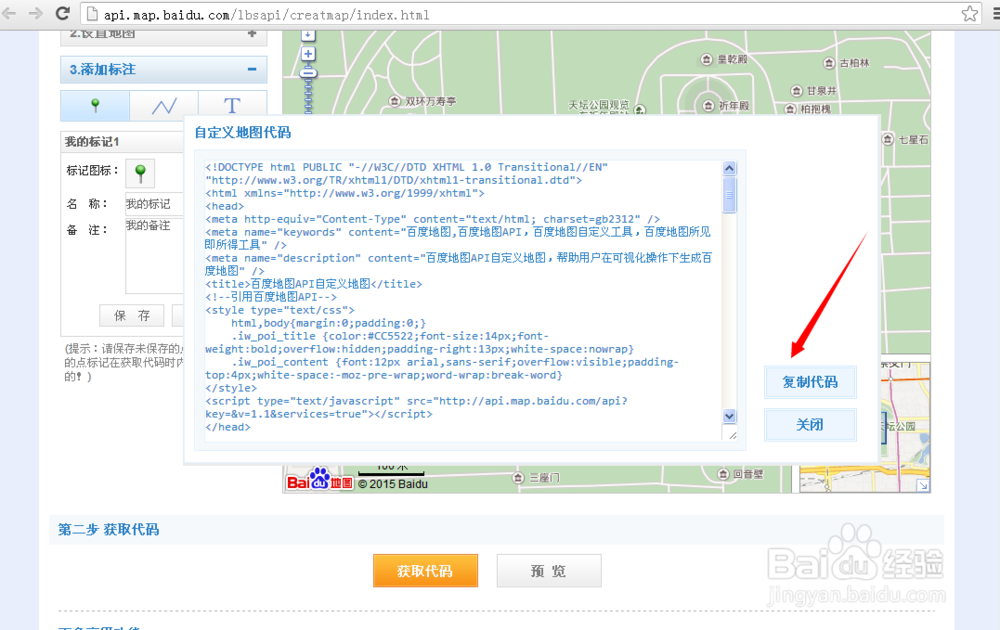Click the 柏抱槐 landmark icon

790,109
